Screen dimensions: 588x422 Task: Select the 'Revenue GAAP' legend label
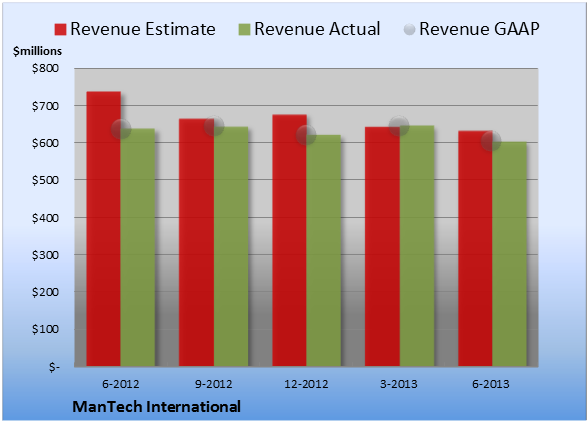(x=479, y=29)
